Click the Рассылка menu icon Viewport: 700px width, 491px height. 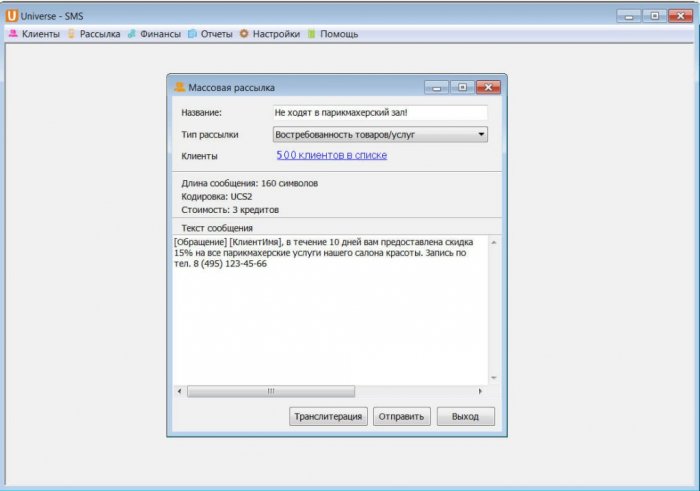(71, 34)
